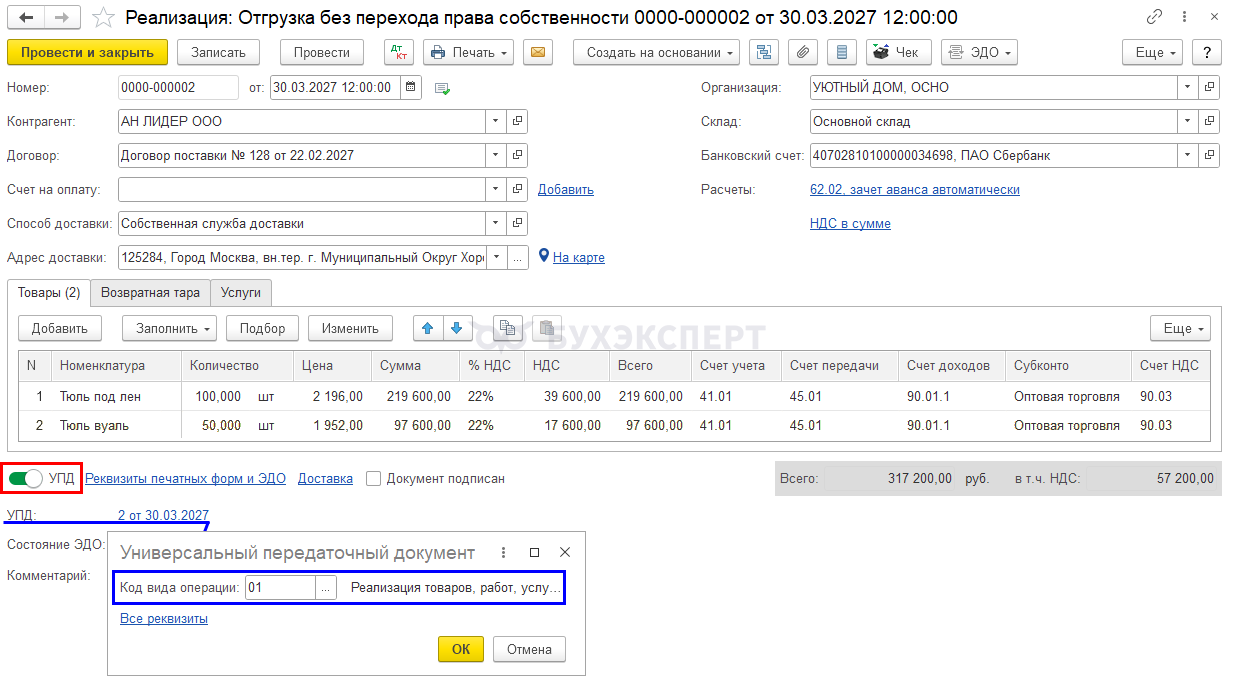This screenshot has height=676, width=1234.
Task: Open Доставка link
Action: coord(325,479)
